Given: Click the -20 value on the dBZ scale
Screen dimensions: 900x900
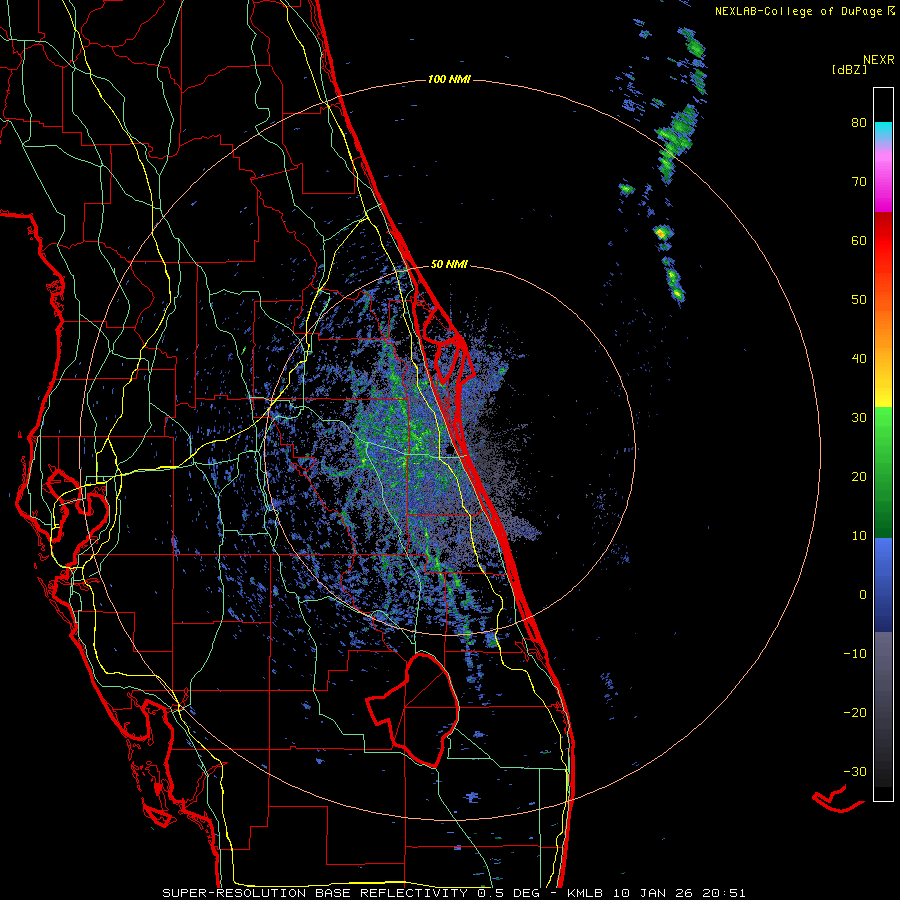Looking at the screenshot, I should tap(855, 713).
